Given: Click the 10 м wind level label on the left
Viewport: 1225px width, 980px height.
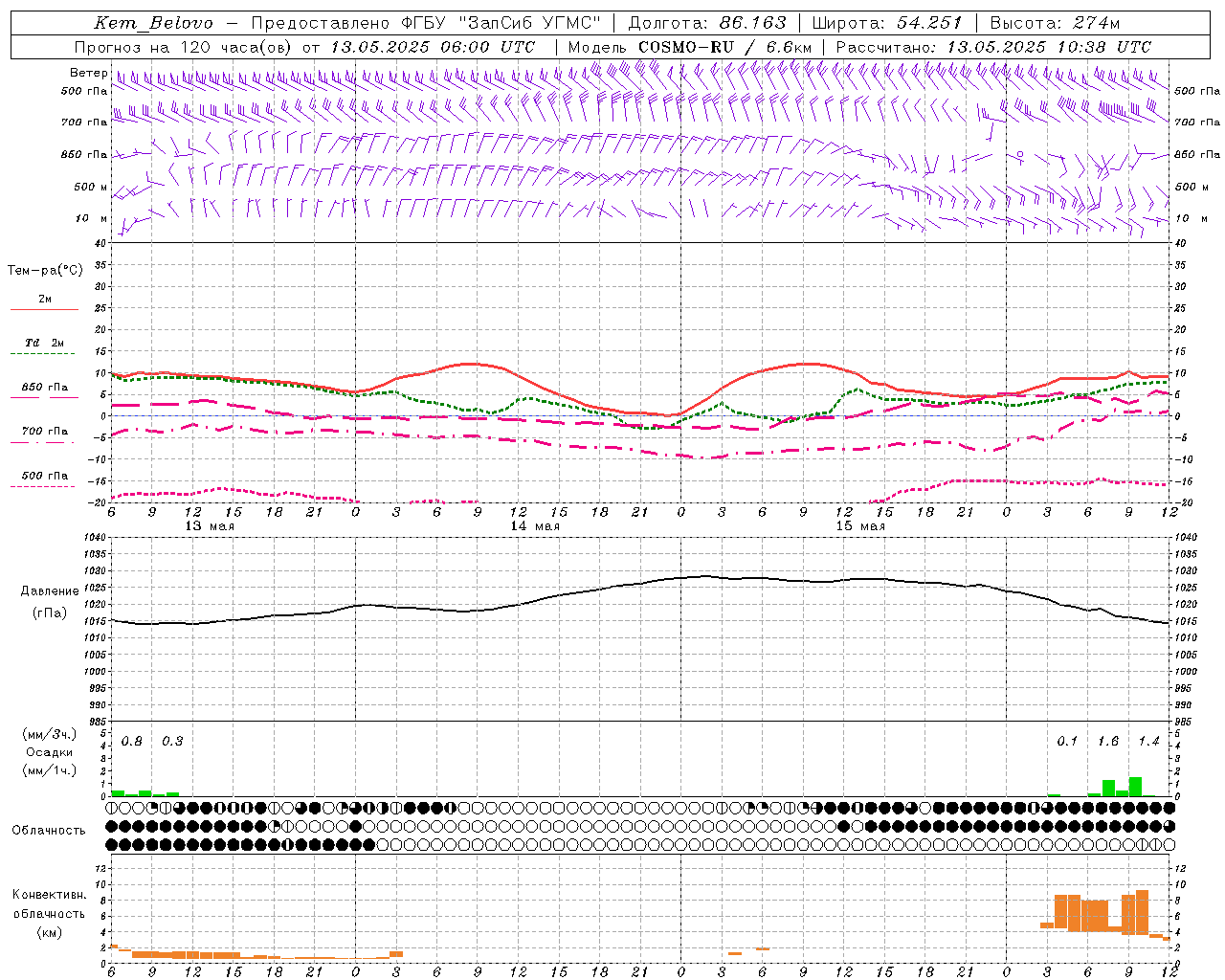Looking at the screenshot, I should coord(92,219).
